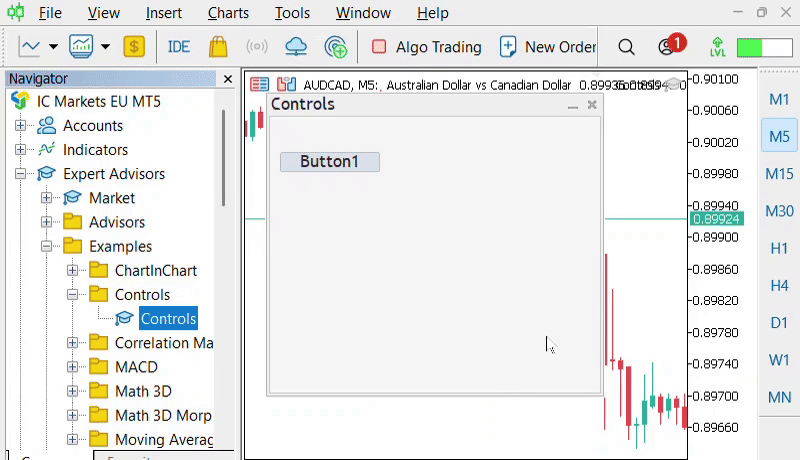Open dropdown arrow next to new chart icon
The height and width of the screenshot is (460, 800).
point(53,47)
